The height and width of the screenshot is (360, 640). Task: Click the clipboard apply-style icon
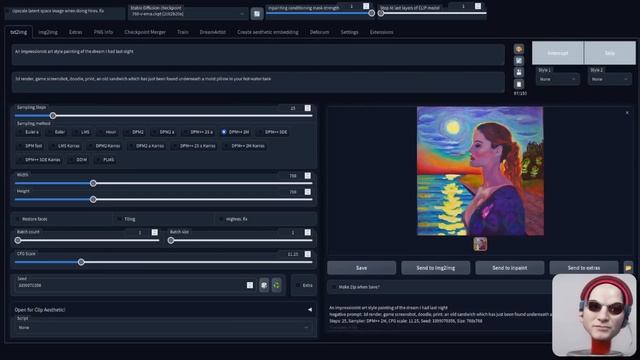519,84
